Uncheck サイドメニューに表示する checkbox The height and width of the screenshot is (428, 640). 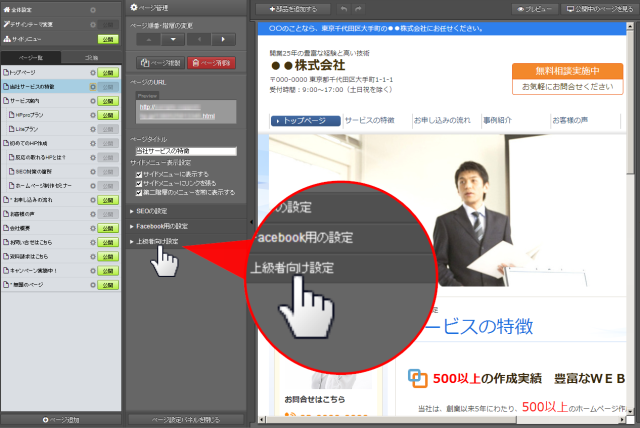point(141,171)
